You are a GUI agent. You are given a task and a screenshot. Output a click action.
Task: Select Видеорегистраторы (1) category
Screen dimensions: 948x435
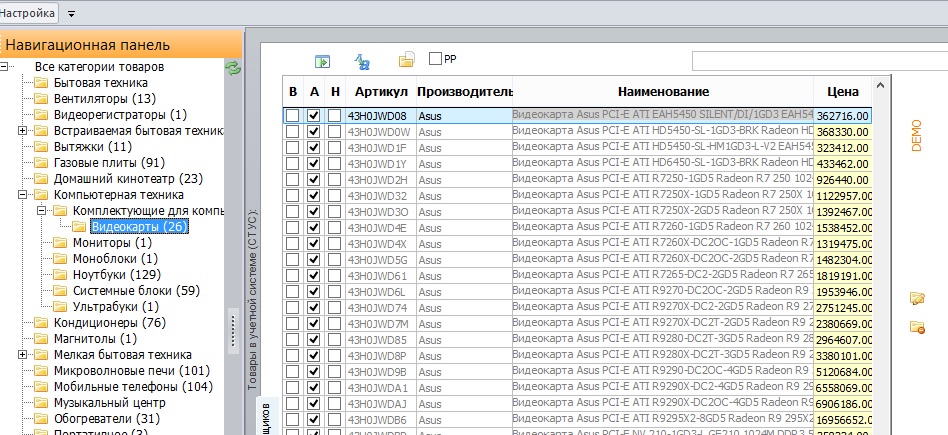click(120, 114)
